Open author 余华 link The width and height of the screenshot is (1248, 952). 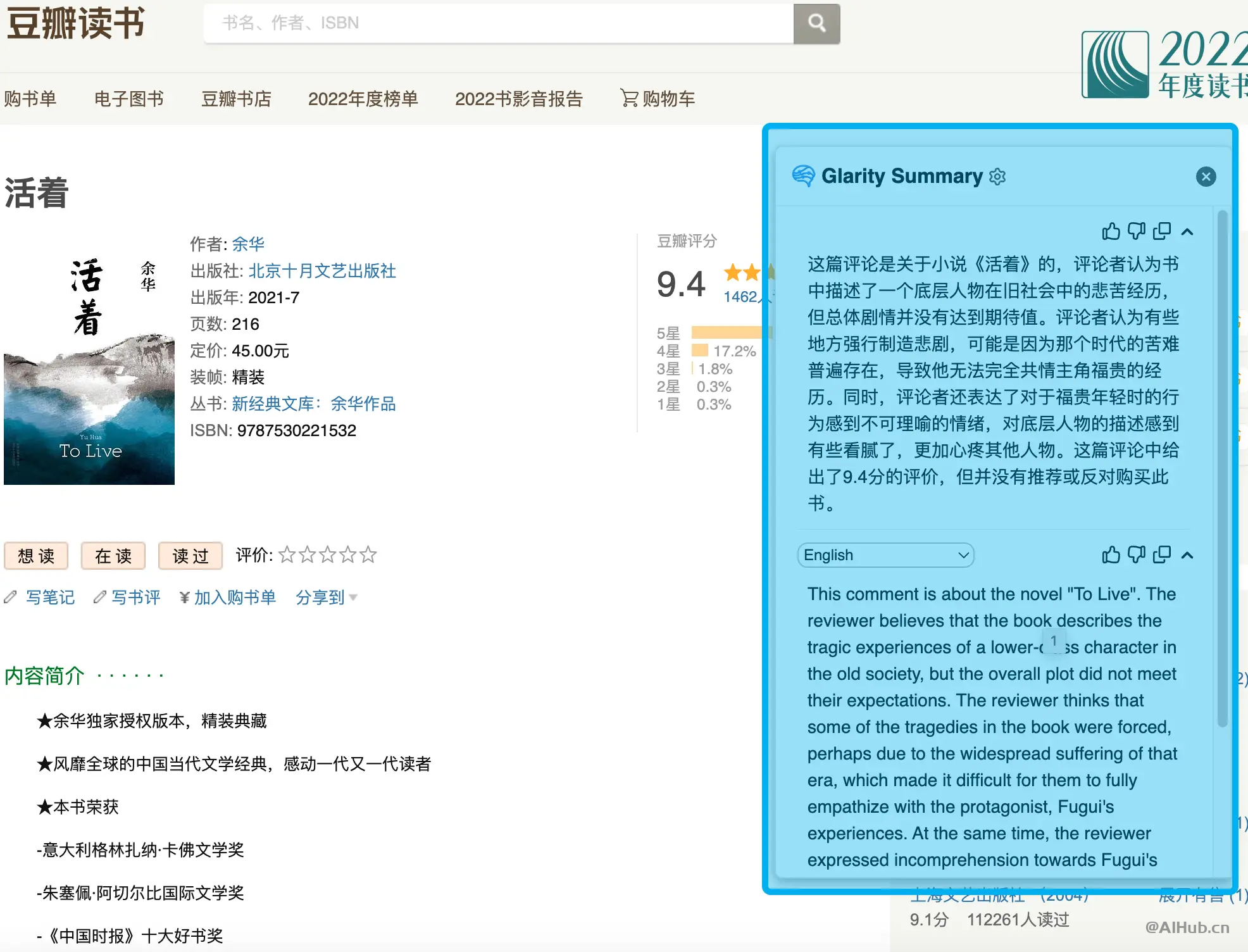click(x=248, y=244)
